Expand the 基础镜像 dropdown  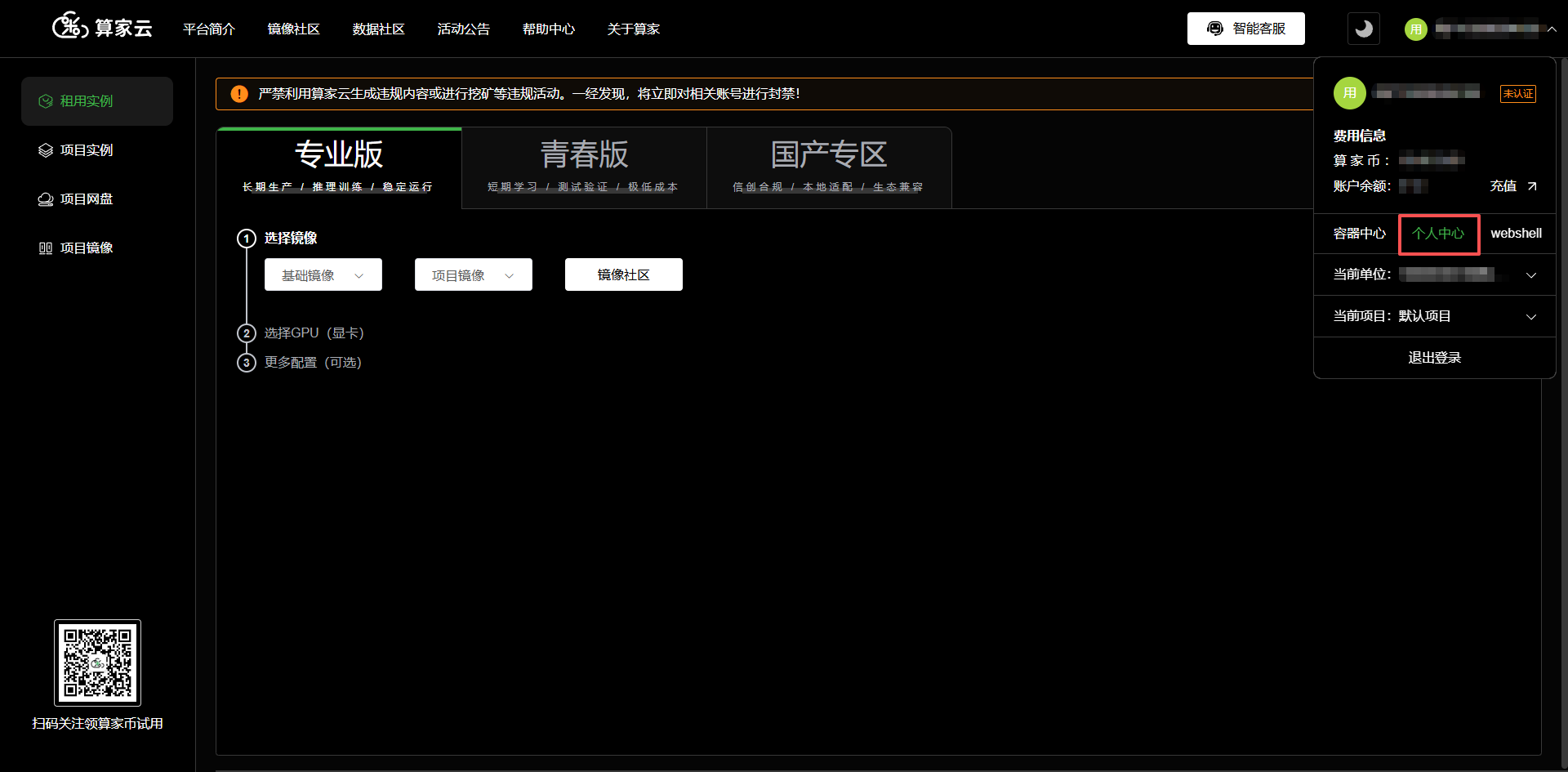[x=323, y=274]
